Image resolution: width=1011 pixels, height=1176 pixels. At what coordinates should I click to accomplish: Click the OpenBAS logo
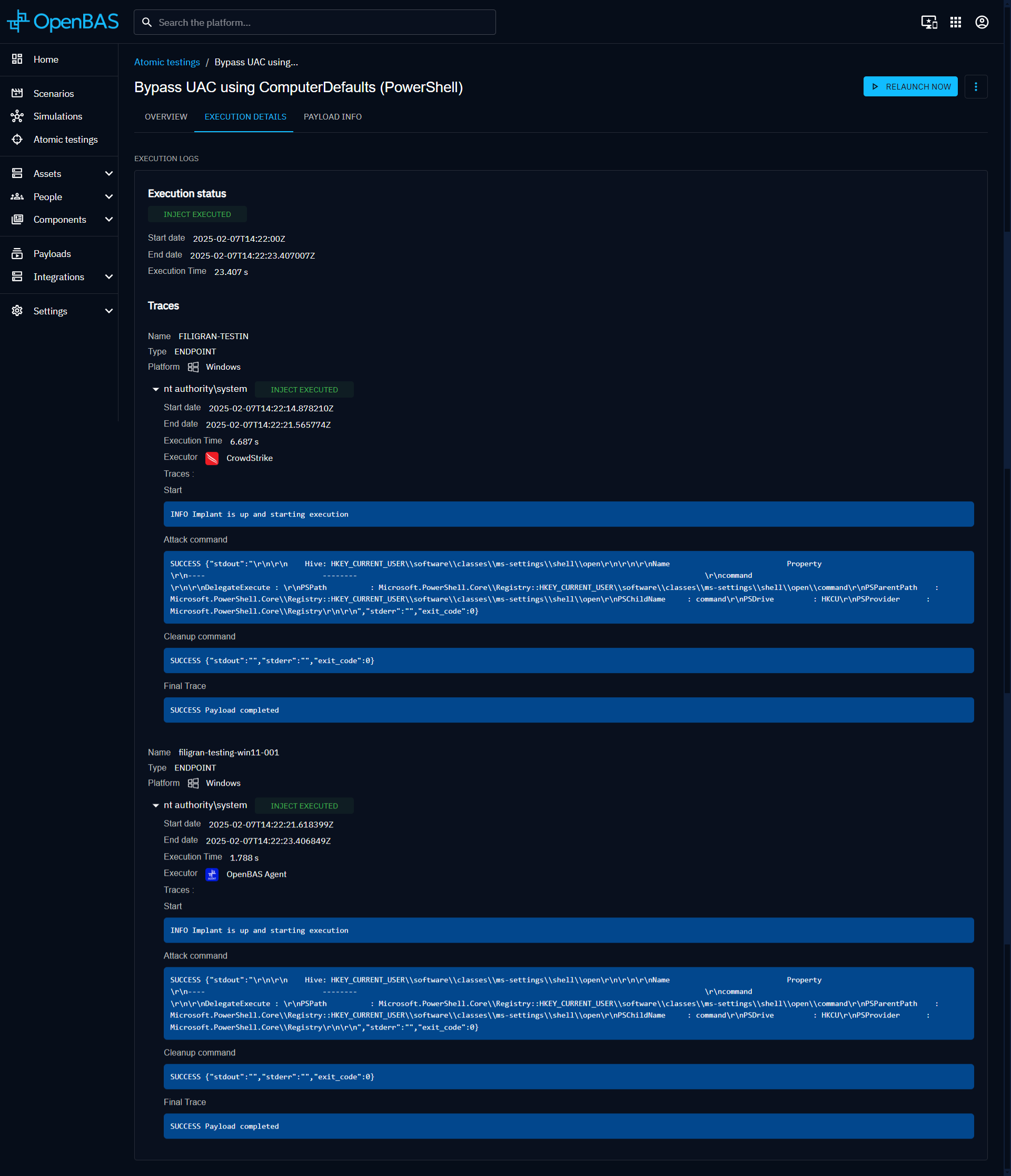coord(63,22)
